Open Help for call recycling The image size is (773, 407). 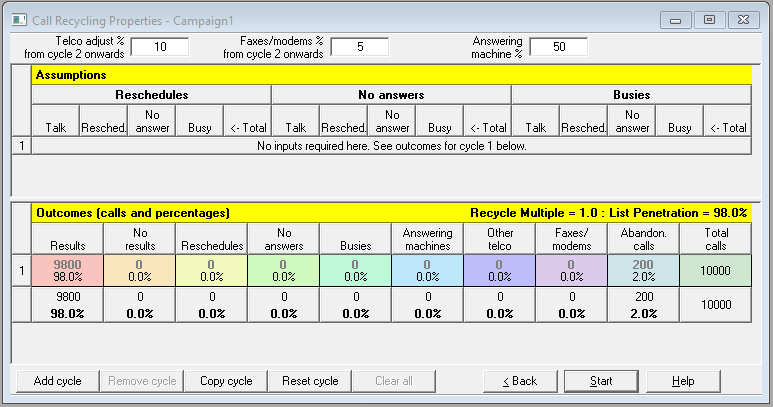tap(683, 381)
